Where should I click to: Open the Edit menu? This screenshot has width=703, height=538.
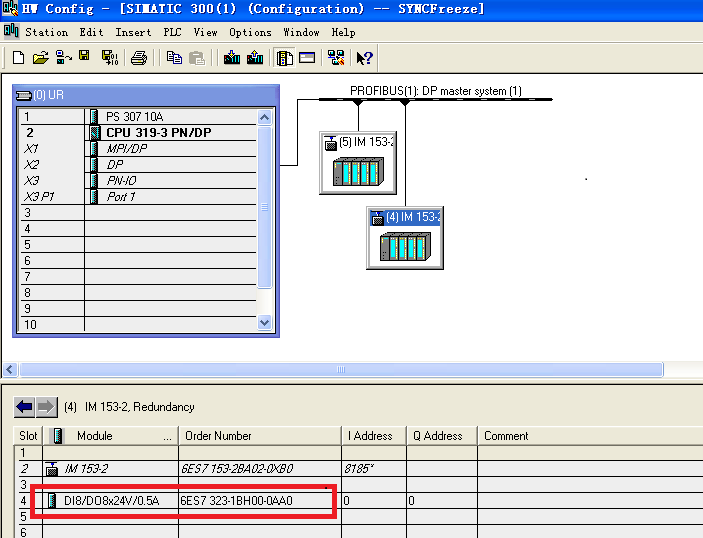click(91, 32)
